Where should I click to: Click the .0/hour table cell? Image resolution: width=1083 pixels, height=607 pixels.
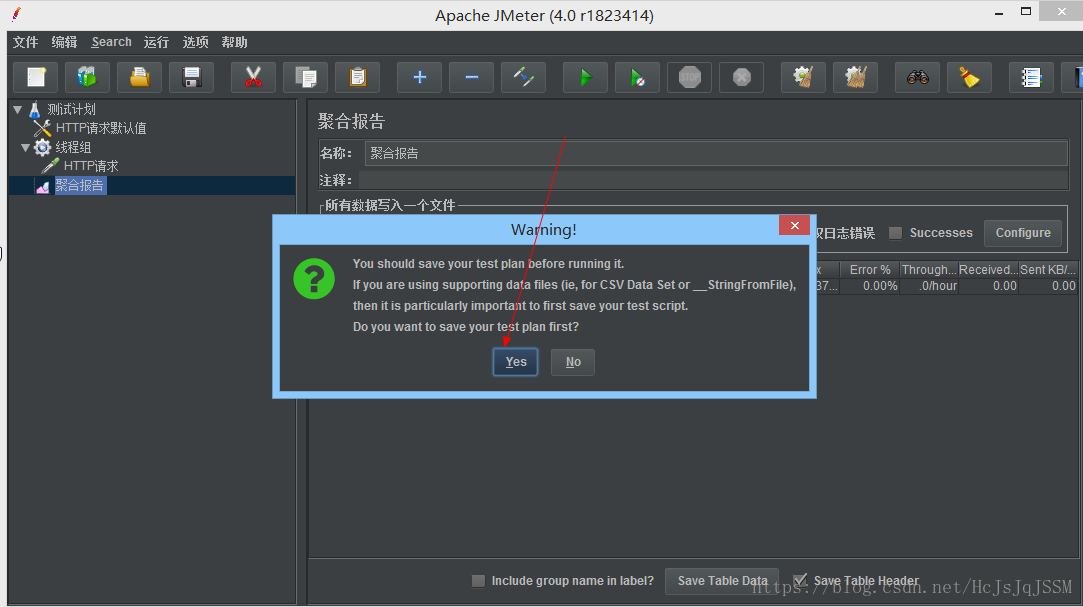tap(928, 286)
